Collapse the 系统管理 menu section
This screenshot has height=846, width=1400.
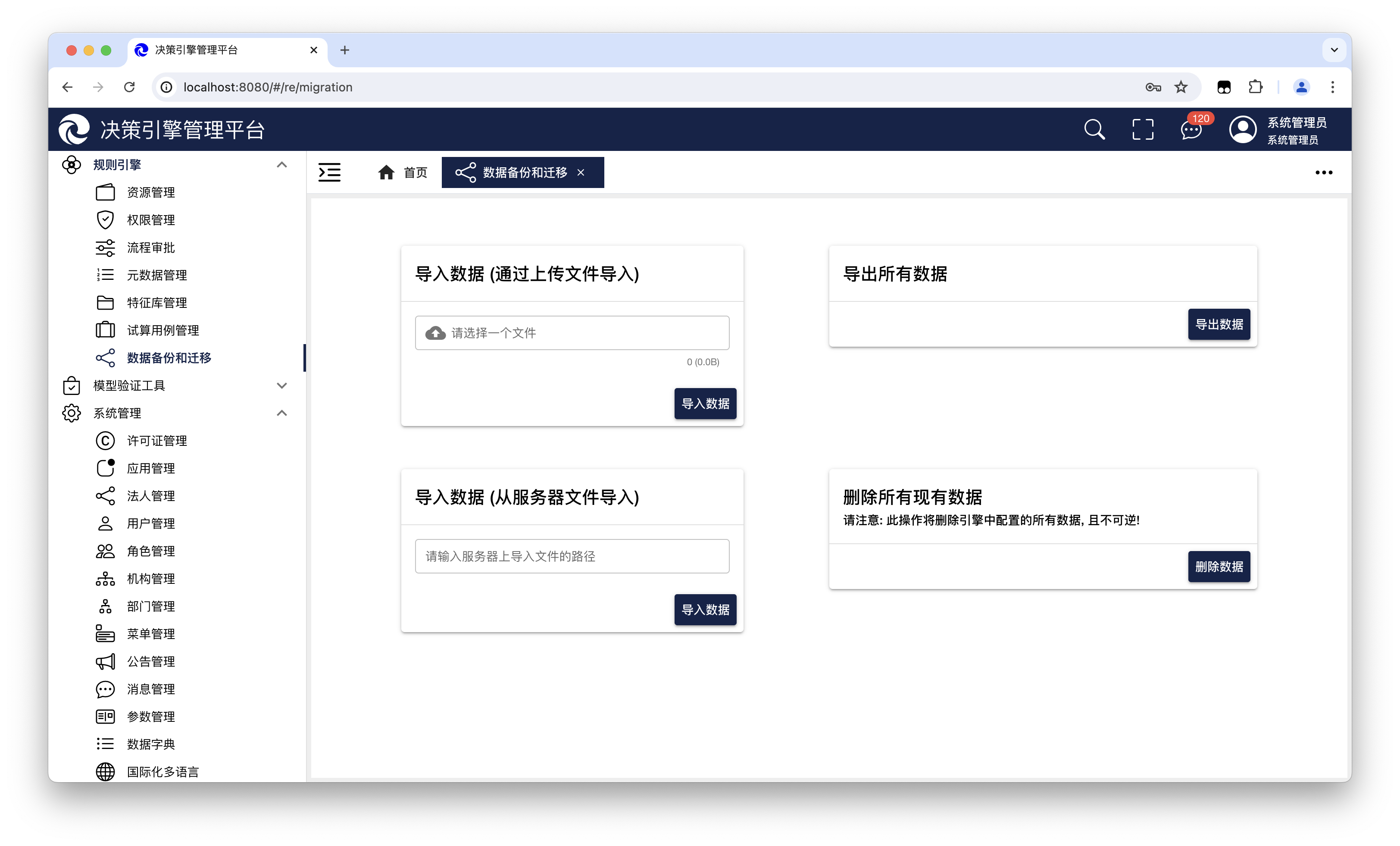pyautogui.click(x=281, y=414)
